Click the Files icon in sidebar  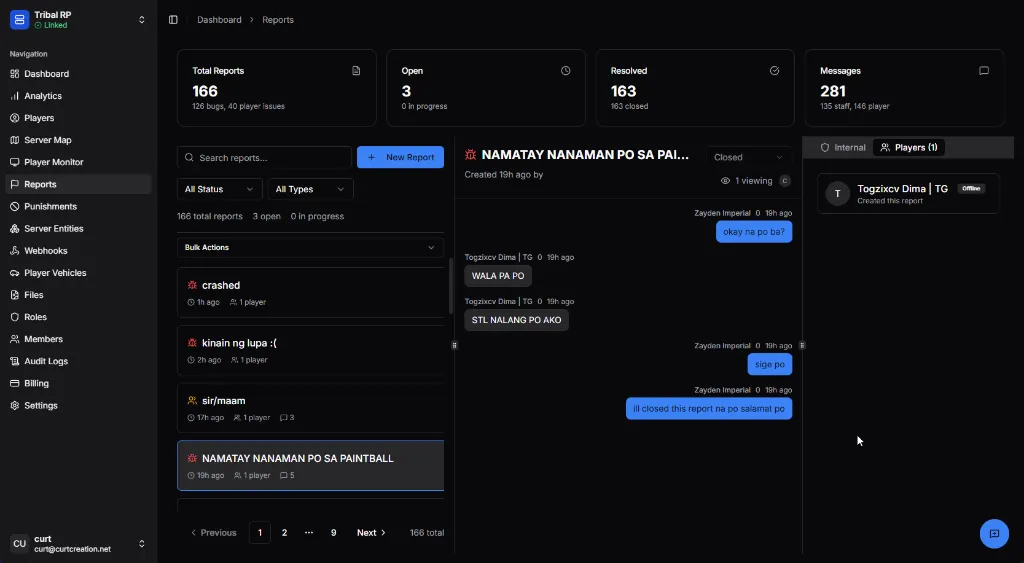point(15,295)
